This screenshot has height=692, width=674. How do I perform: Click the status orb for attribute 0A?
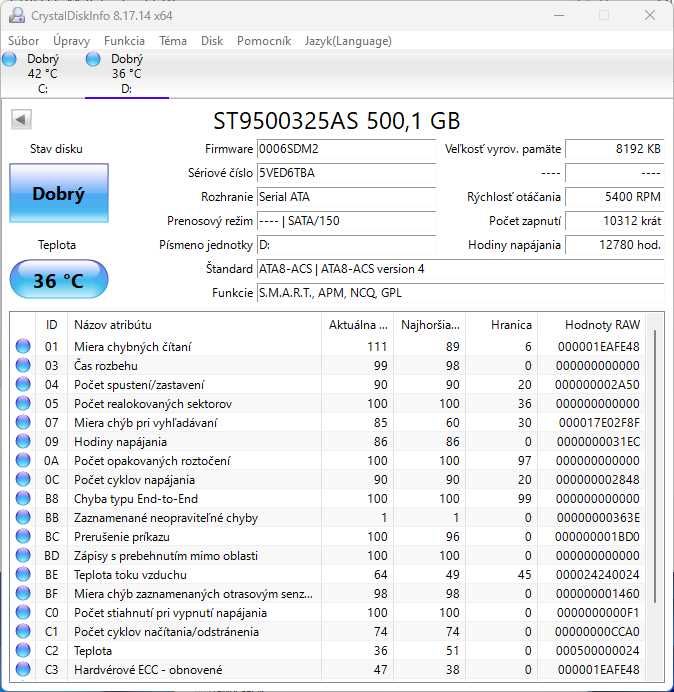(23, 460)
